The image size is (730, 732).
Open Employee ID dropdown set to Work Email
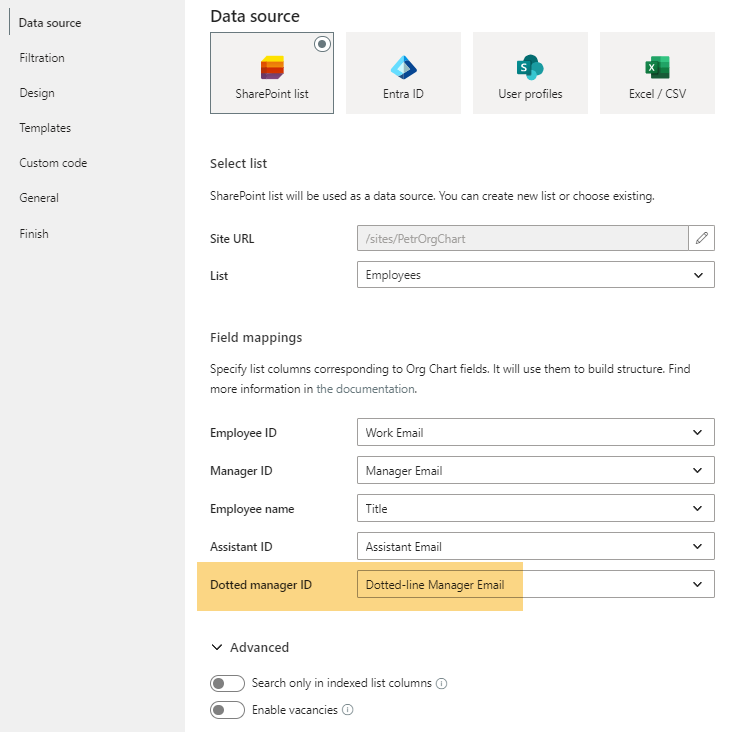coord(535,432)
